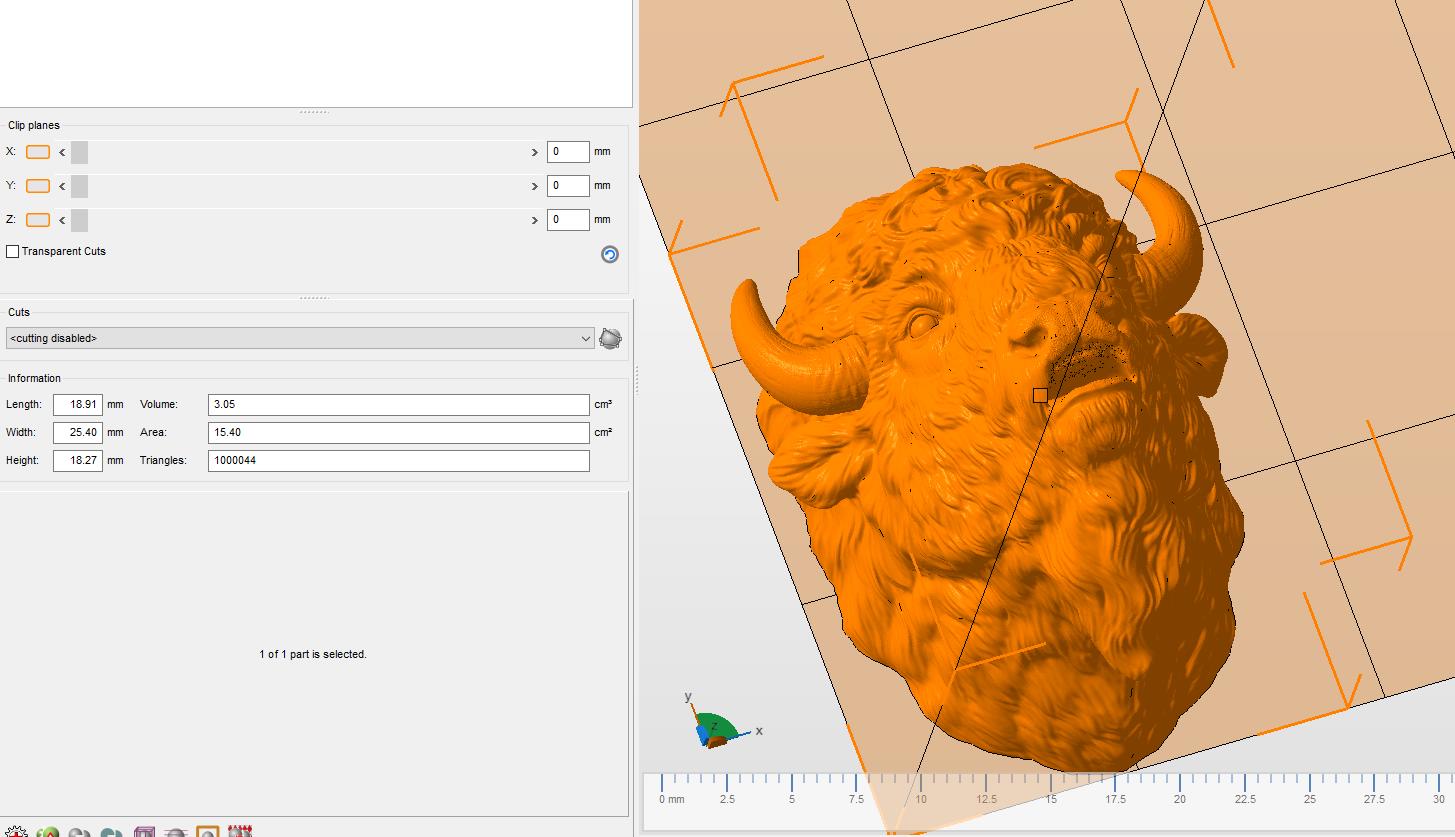The height and width of the screenshot is (837, 1455).
Task: Click the Z clip plane right arrow
Action: click(535, 220)
